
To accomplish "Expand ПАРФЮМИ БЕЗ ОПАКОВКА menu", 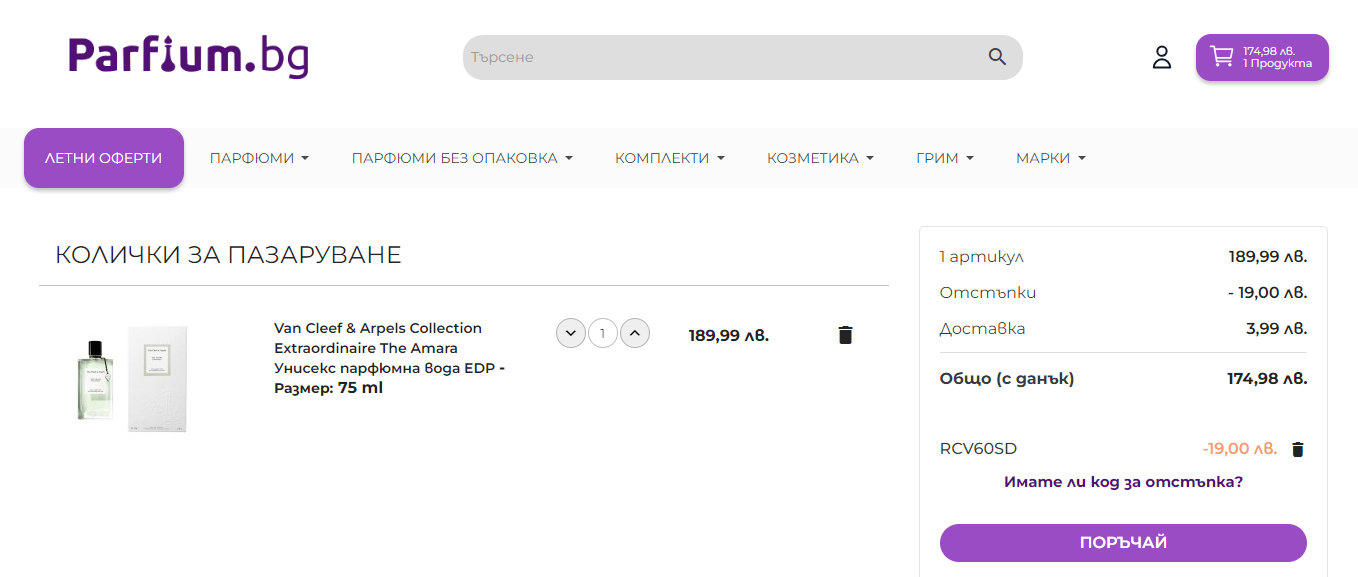I will 462,158.
